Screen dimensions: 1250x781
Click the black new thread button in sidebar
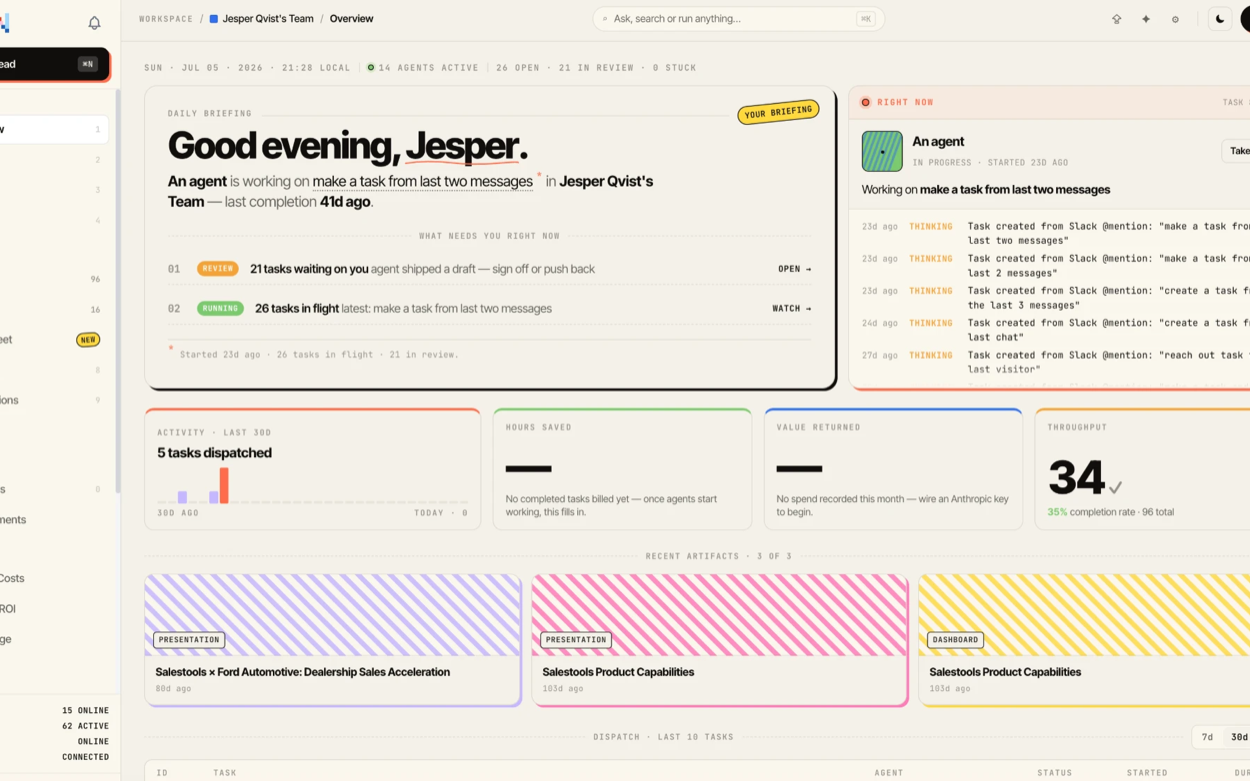pyautogui.click(x=54, y=64)
